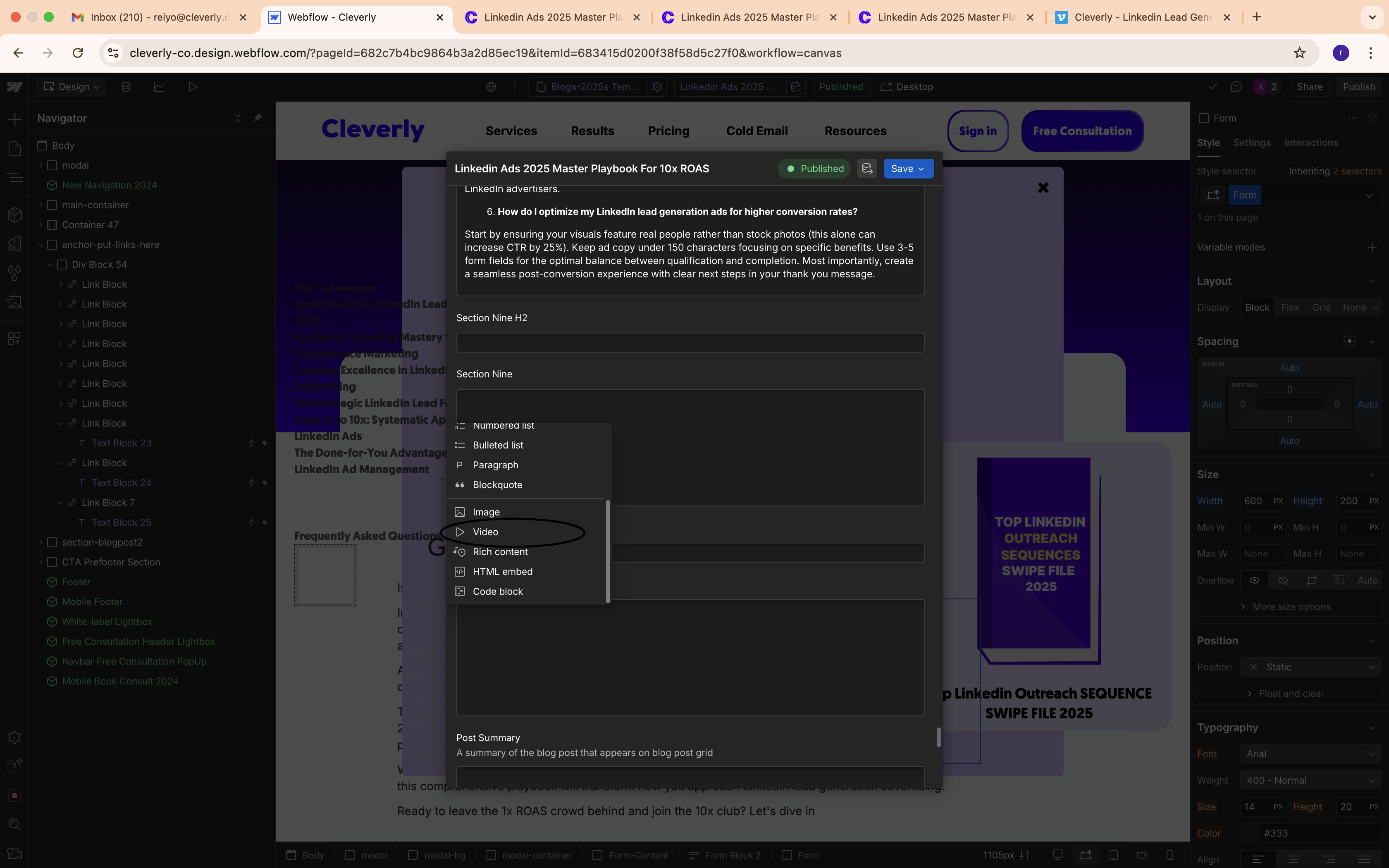1389x868 pixels.
Task: Click the search icon in left sidebar
Action: (x=15, y=824)
